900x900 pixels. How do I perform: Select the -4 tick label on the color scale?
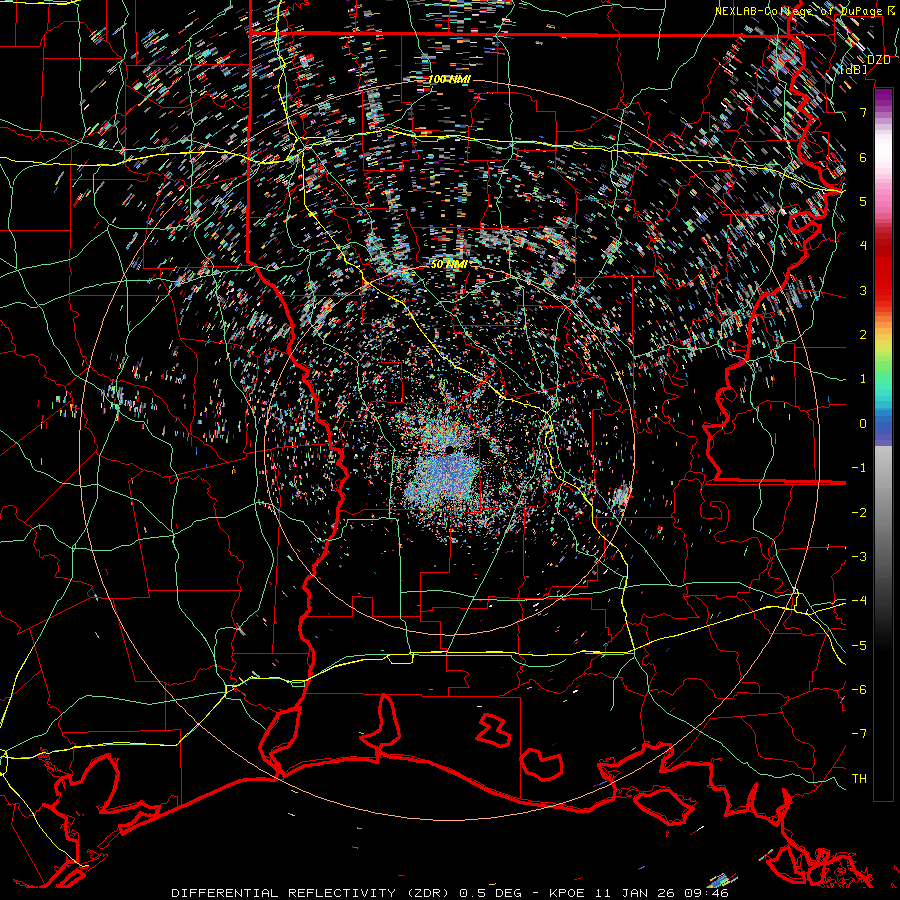pos(859,601)
